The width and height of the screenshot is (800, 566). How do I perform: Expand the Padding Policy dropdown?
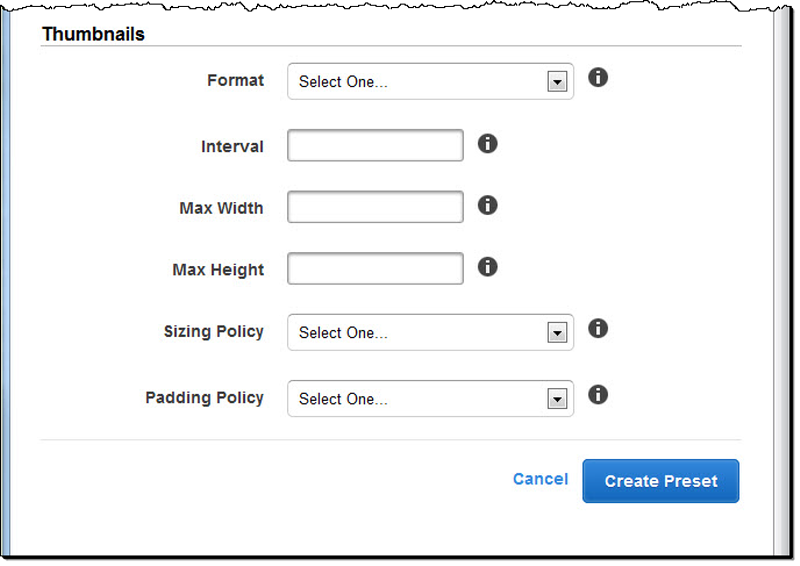coord(430,399)
